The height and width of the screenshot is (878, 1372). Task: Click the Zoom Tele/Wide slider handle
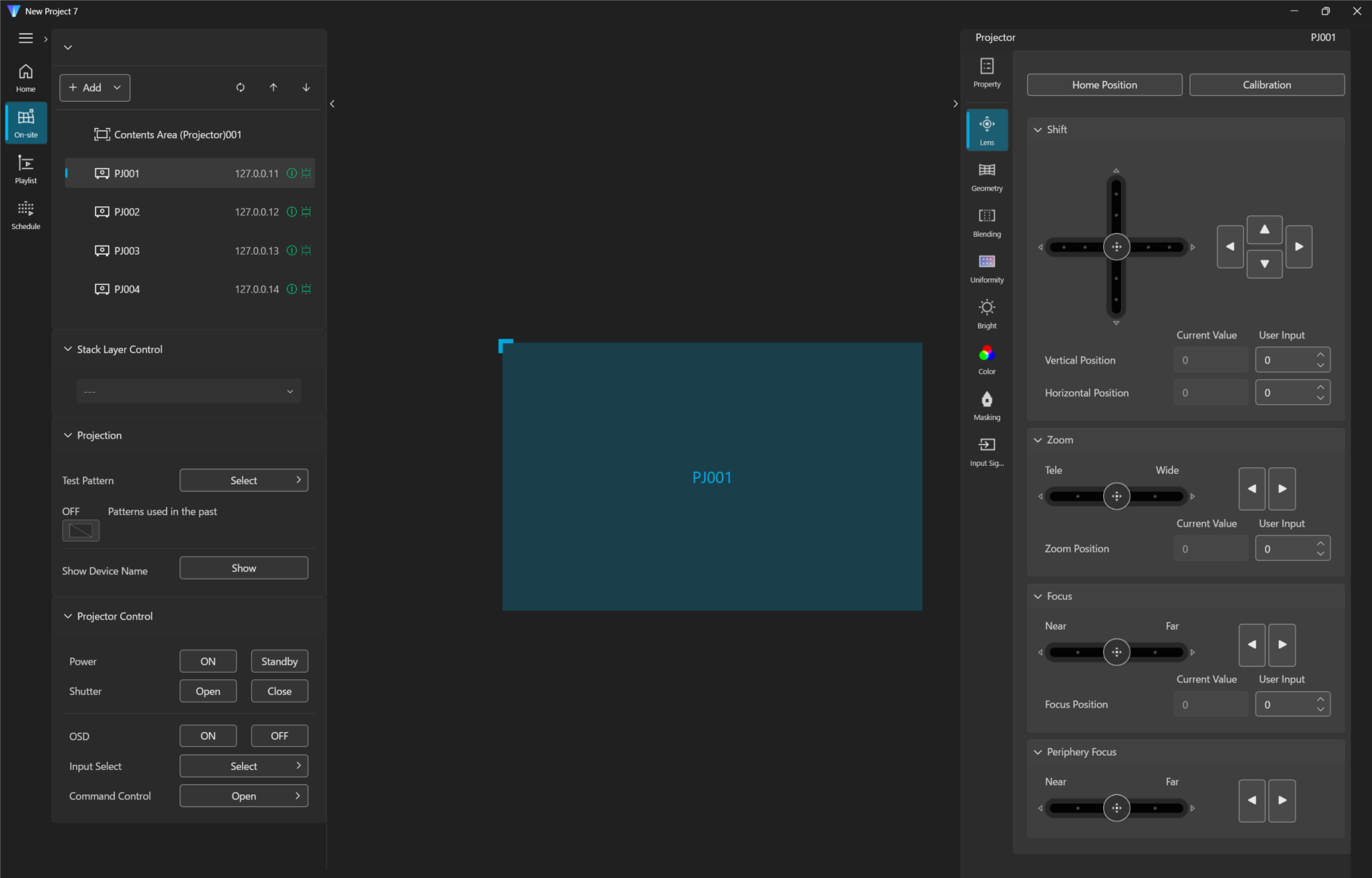(1116, 496)
